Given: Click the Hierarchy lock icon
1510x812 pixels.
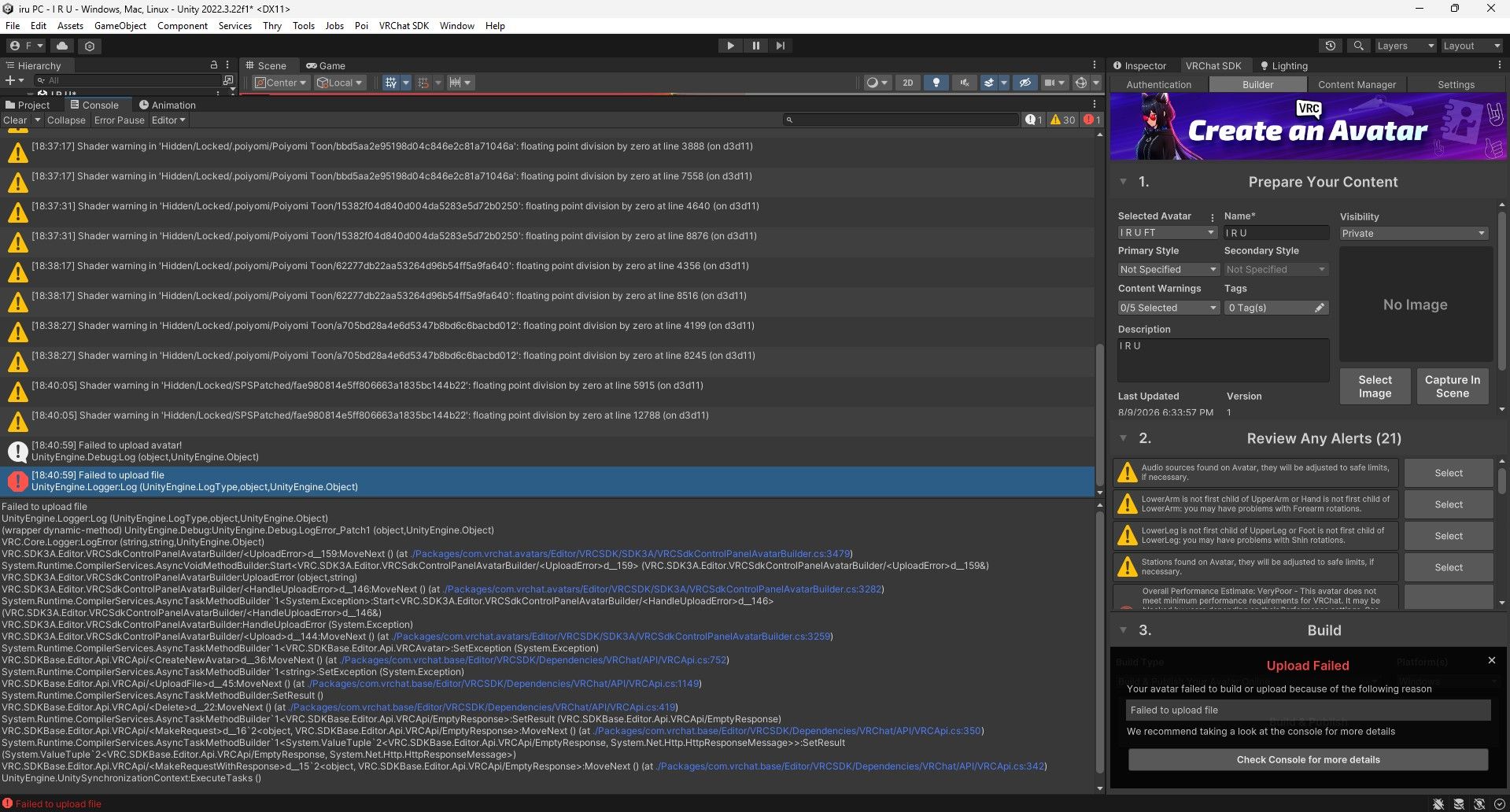Looking at the screenshot, I should pyautogui.click(x=213, y=65).
